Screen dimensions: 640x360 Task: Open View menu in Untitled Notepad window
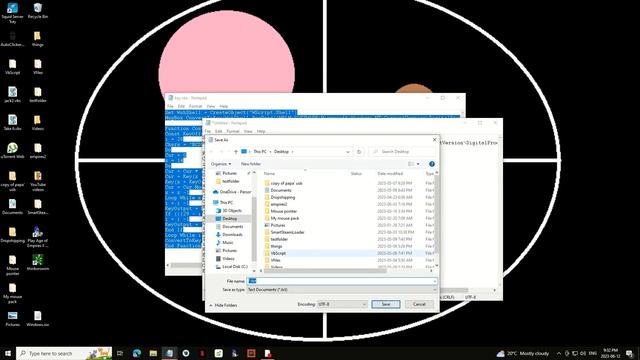pos(248,131)
